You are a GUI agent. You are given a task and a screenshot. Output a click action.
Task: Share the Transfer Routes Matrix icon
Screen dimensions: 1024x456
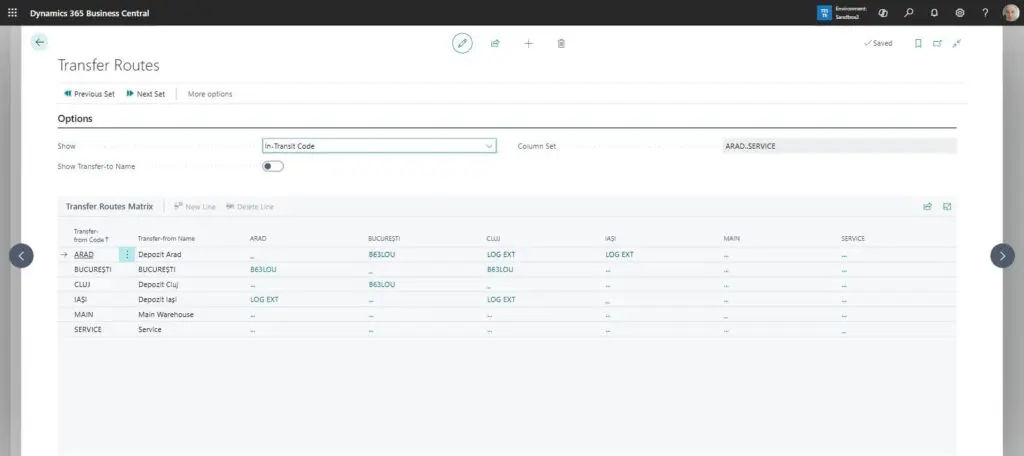click(x=927, y=206)
